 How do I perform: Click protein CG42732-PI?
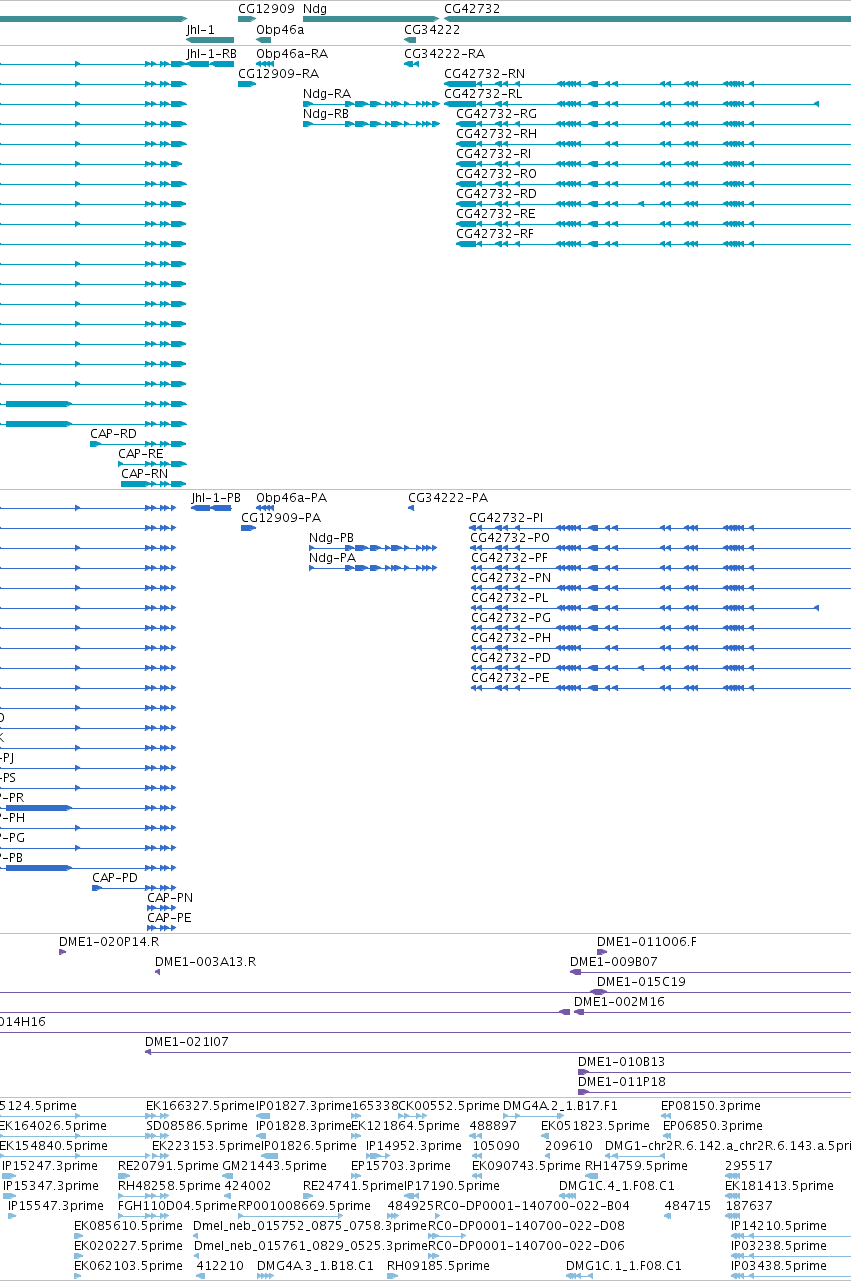click(x=507, y=518)
